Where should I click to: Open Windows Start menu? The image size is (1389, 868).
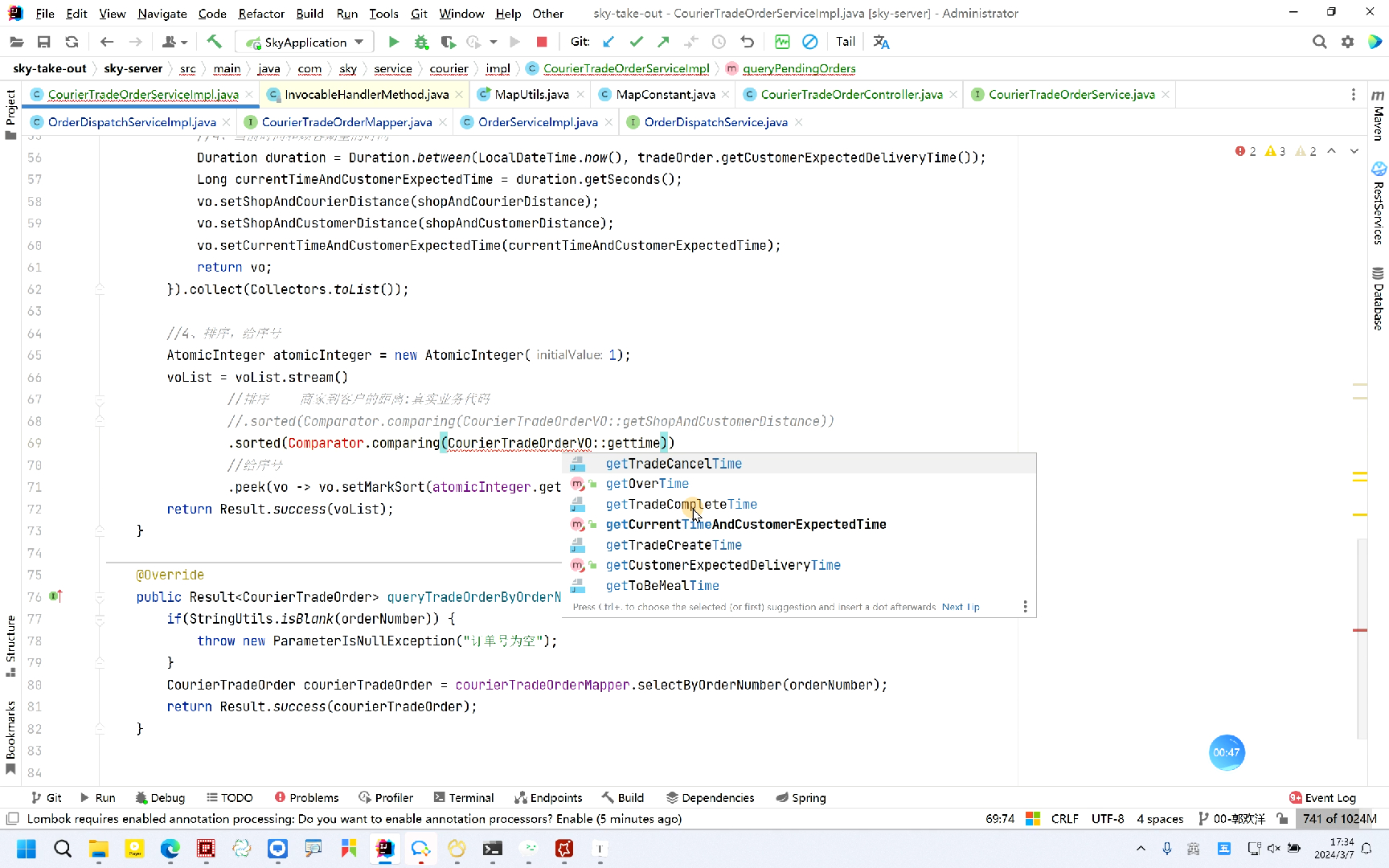pos(26,849)
